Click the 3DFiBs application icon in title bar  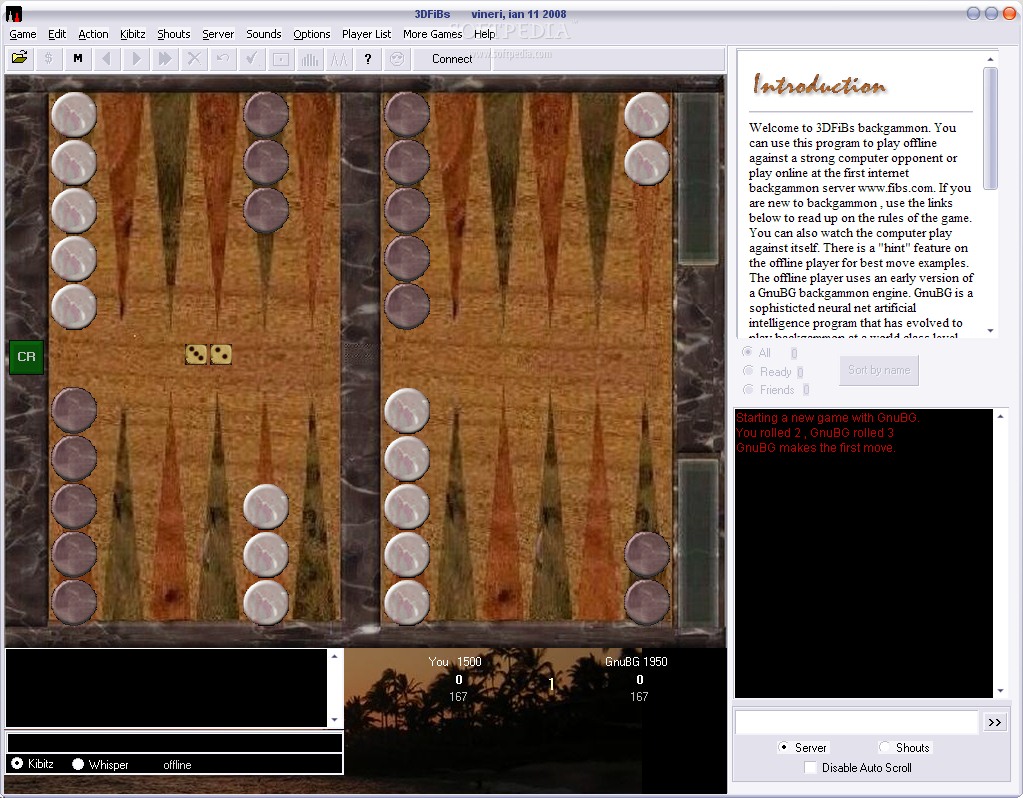13,13
